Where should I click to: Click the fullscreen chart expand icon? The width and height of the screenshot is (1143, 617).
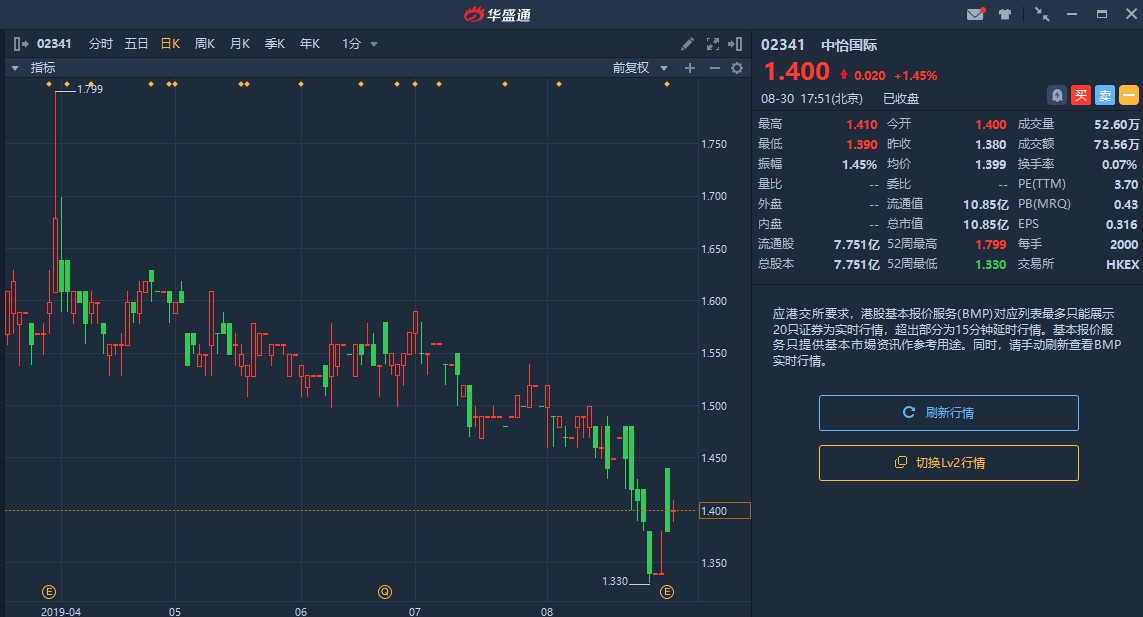(712, 44)
